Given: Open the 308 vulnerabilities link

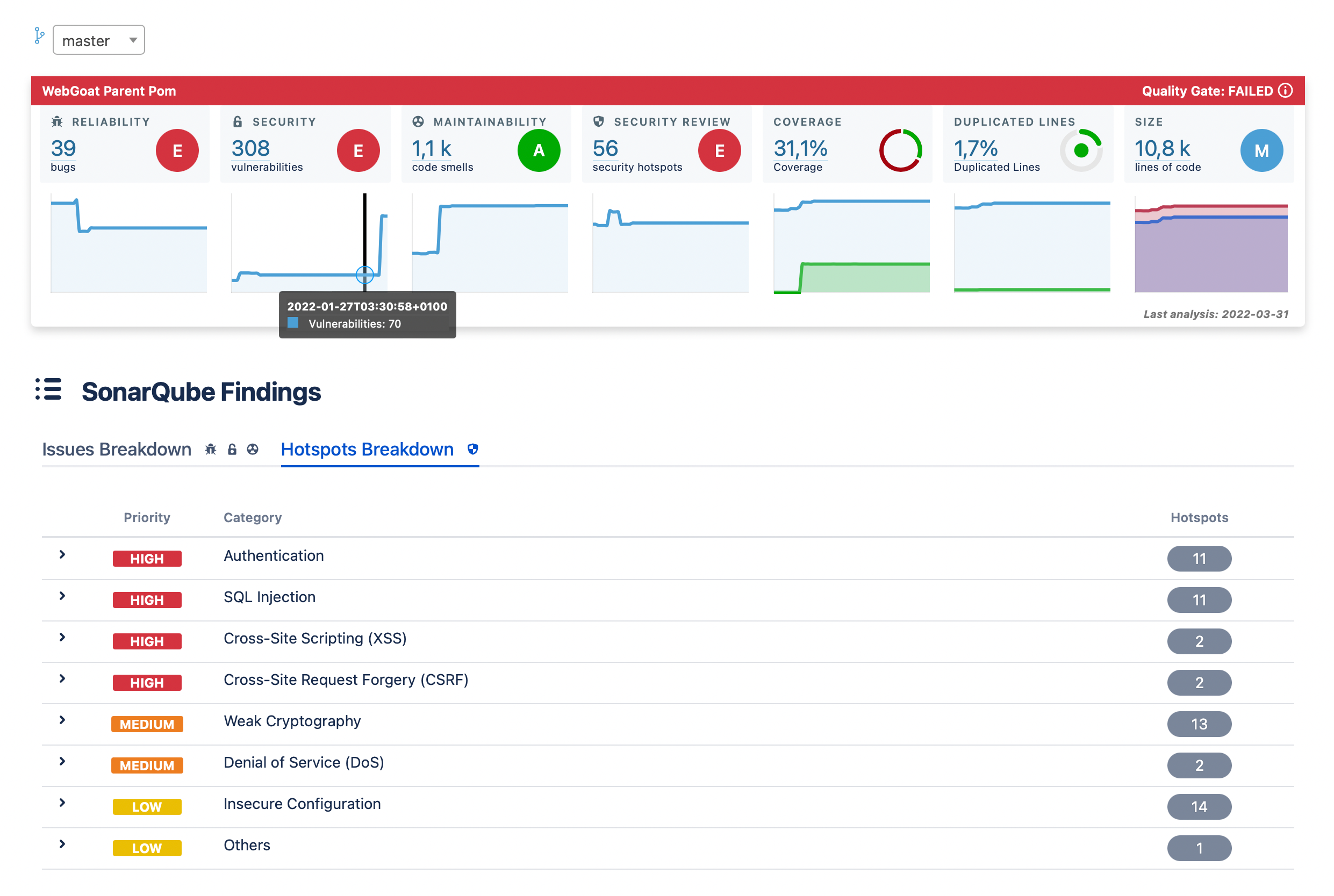Looking at the screenshot, I should coord(250,149).
